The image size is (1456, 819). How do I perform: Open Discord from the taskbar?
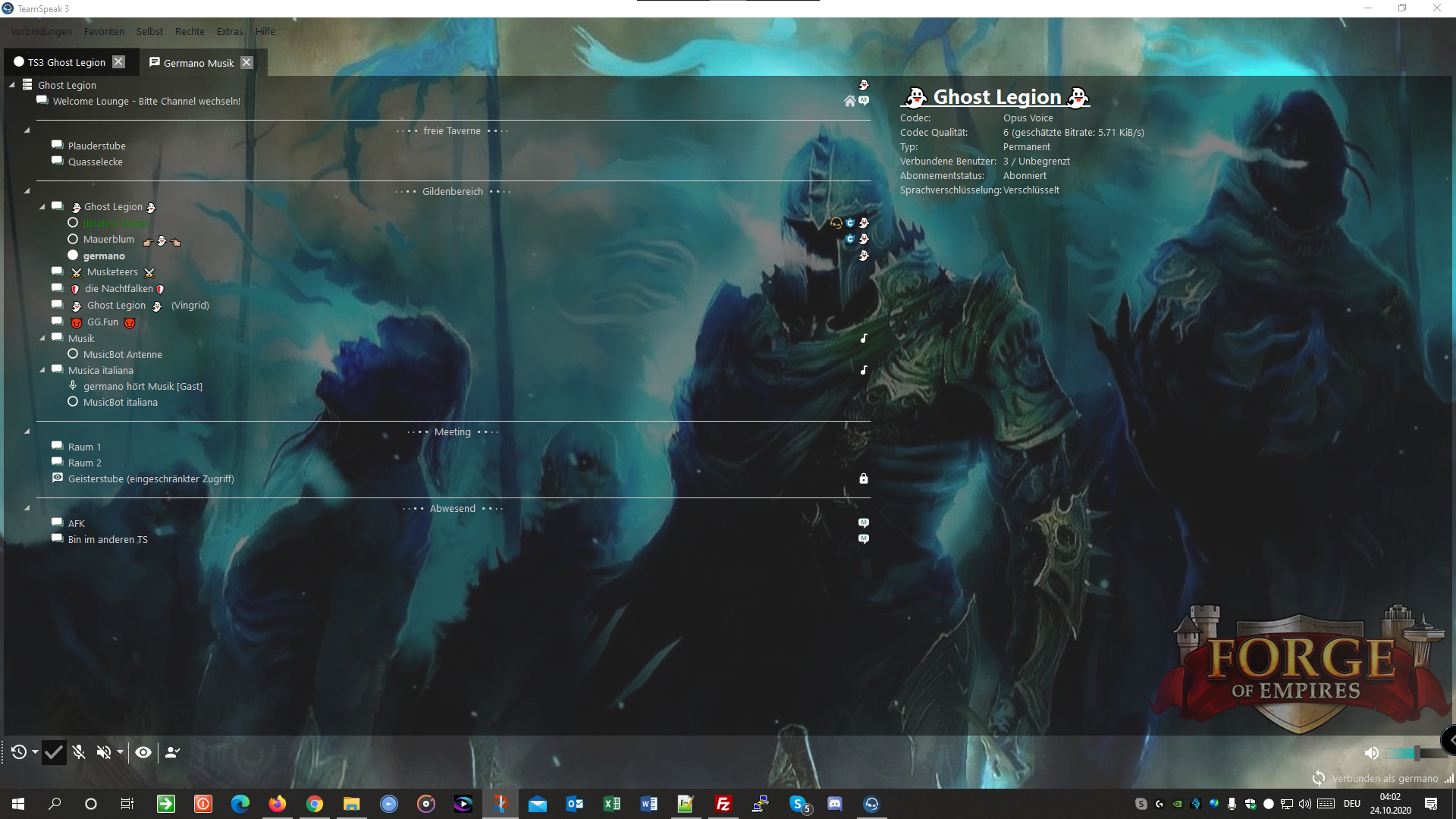tap(835, 804)
